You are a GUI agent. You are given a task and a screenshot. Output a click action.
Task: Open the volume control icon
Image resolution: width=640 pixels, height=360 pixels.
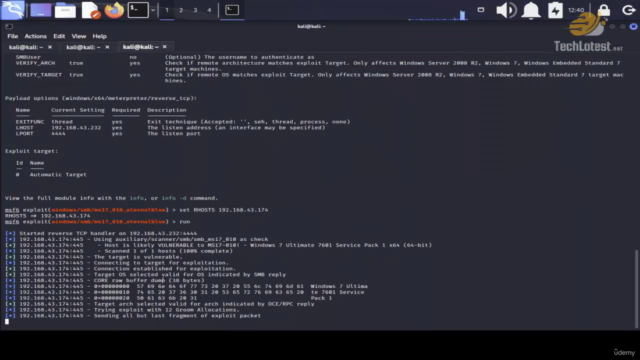click(x=506, y=10)
